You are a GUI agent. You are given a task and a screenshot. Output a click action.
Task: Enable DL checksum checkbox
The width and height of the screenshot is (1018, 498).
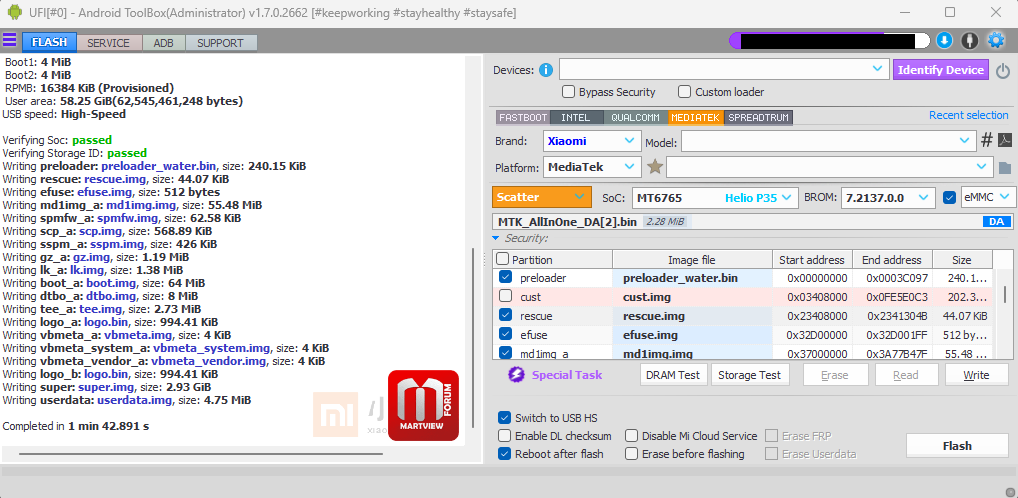504,436
